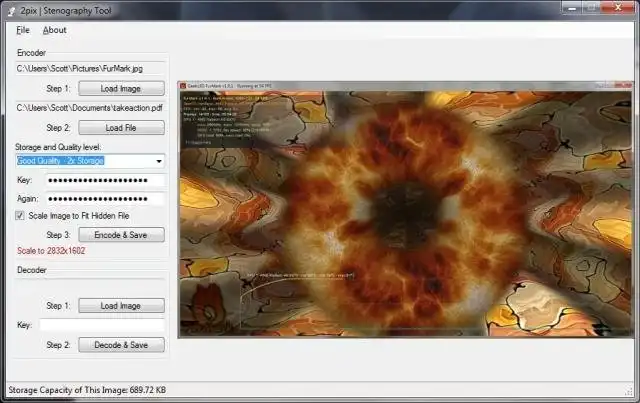Click the Storage Capacity status bar text
The height and width of the screenshot is (403, 640).
click(x=87, y=390)
